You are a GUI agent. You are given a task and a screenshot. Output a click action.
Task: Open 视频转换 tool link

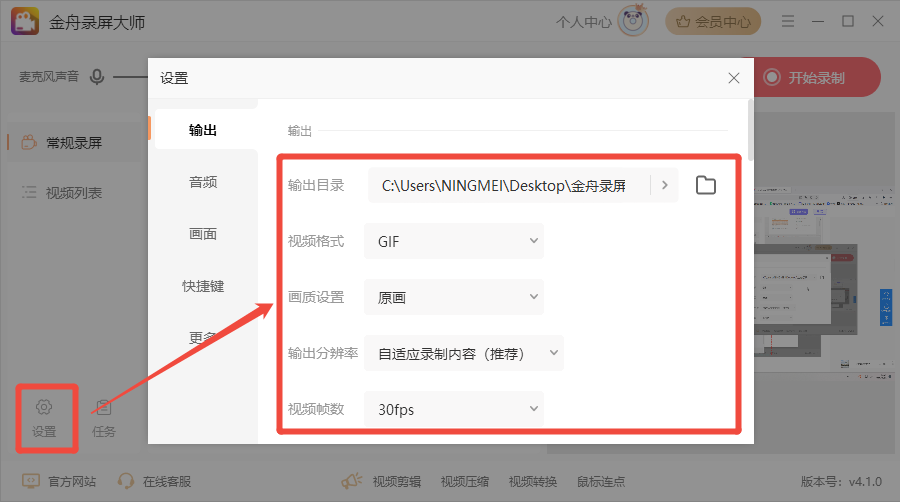(x=533, y=481)
